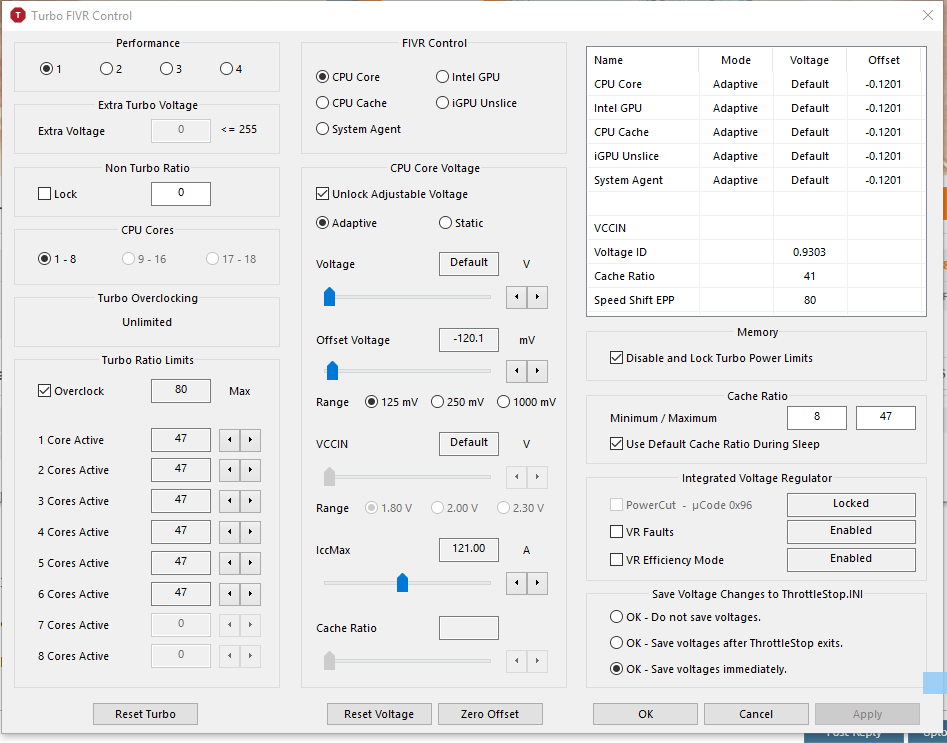This screenshot has height=743, width=947.
Task: Raise IccMax using the right arrow
Action: [x=537, y=583]
